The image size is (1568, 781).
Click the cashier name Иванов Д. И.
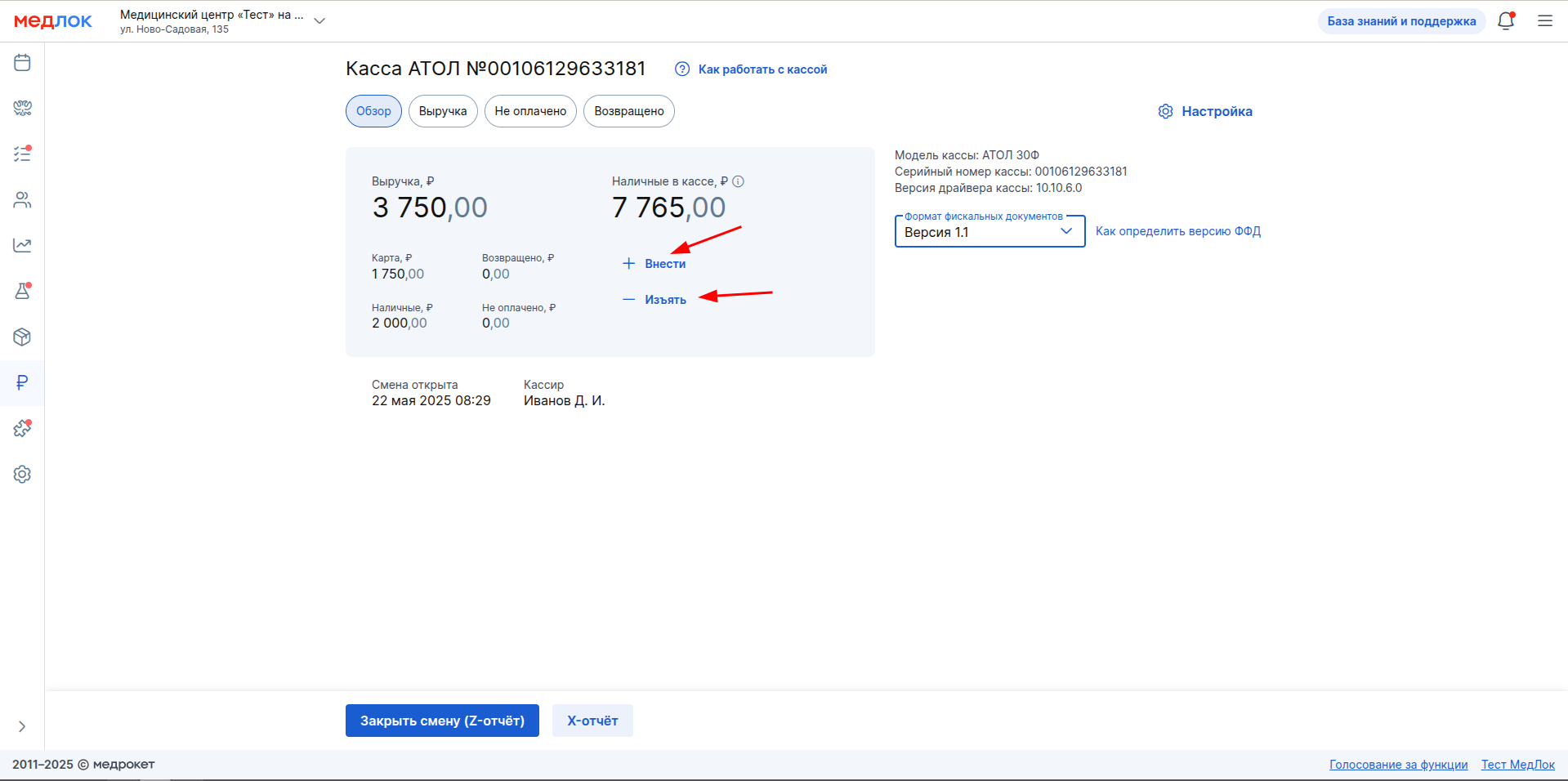(564, 401)
